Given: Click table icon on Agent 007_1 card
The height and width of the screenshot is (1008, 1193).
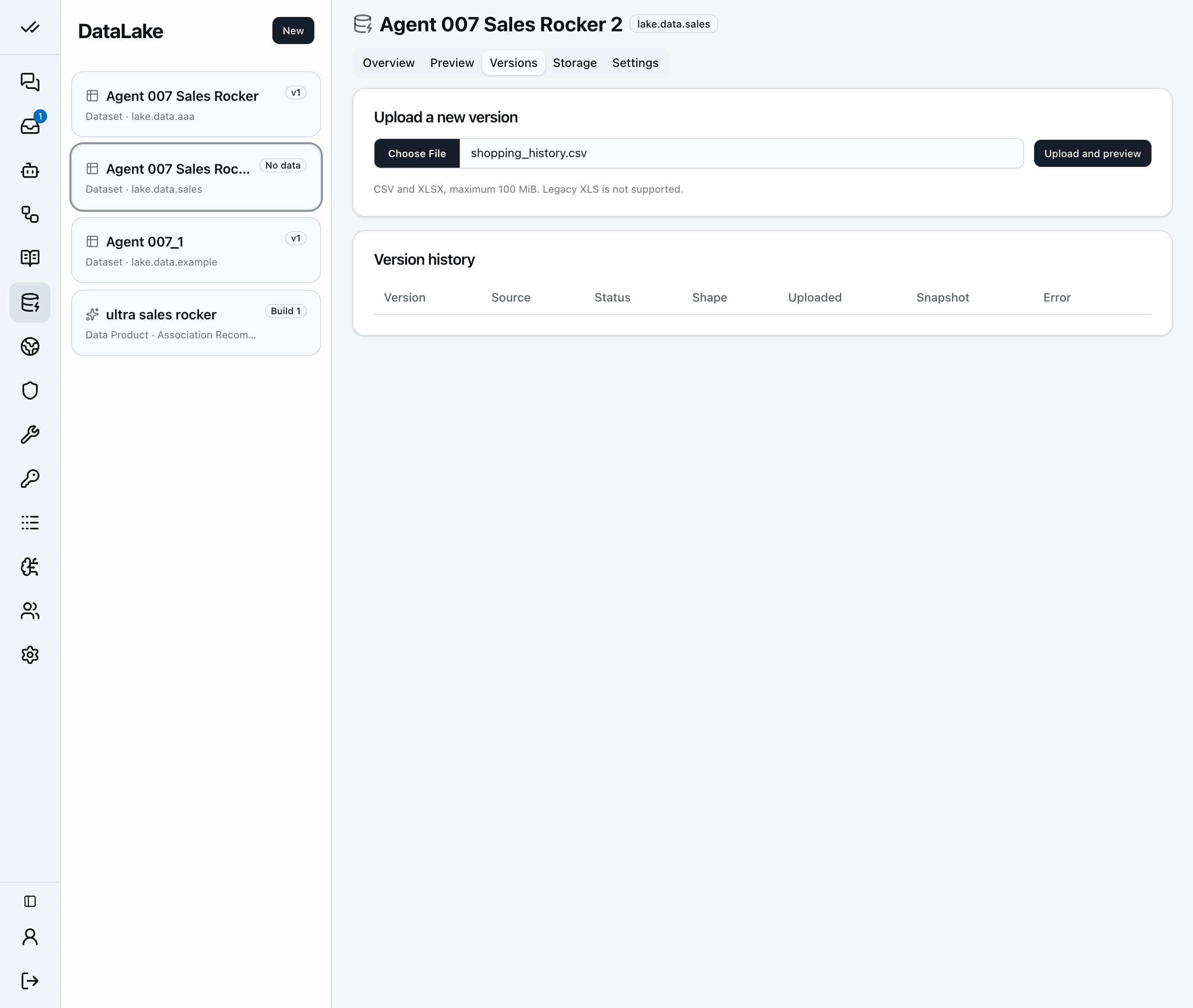Looking at the screenshot, I should point(92,241).
